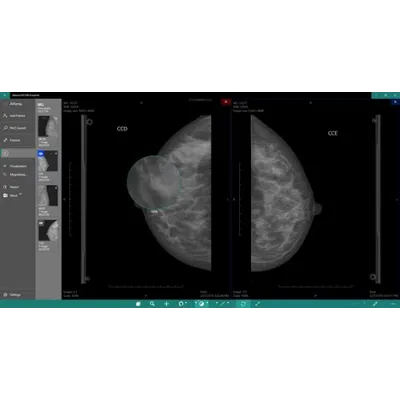This screenshot has width=400, height=400.
Task: Select the fourth mammogram thumbnail
Action: [x=48, y=230]
